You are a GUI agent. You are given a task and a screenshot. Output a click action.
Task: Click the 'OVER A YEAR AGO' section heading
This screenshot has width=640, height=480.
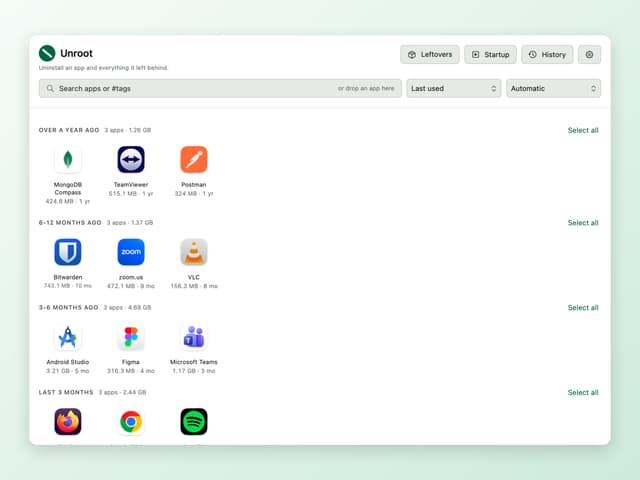pos(69,130)
